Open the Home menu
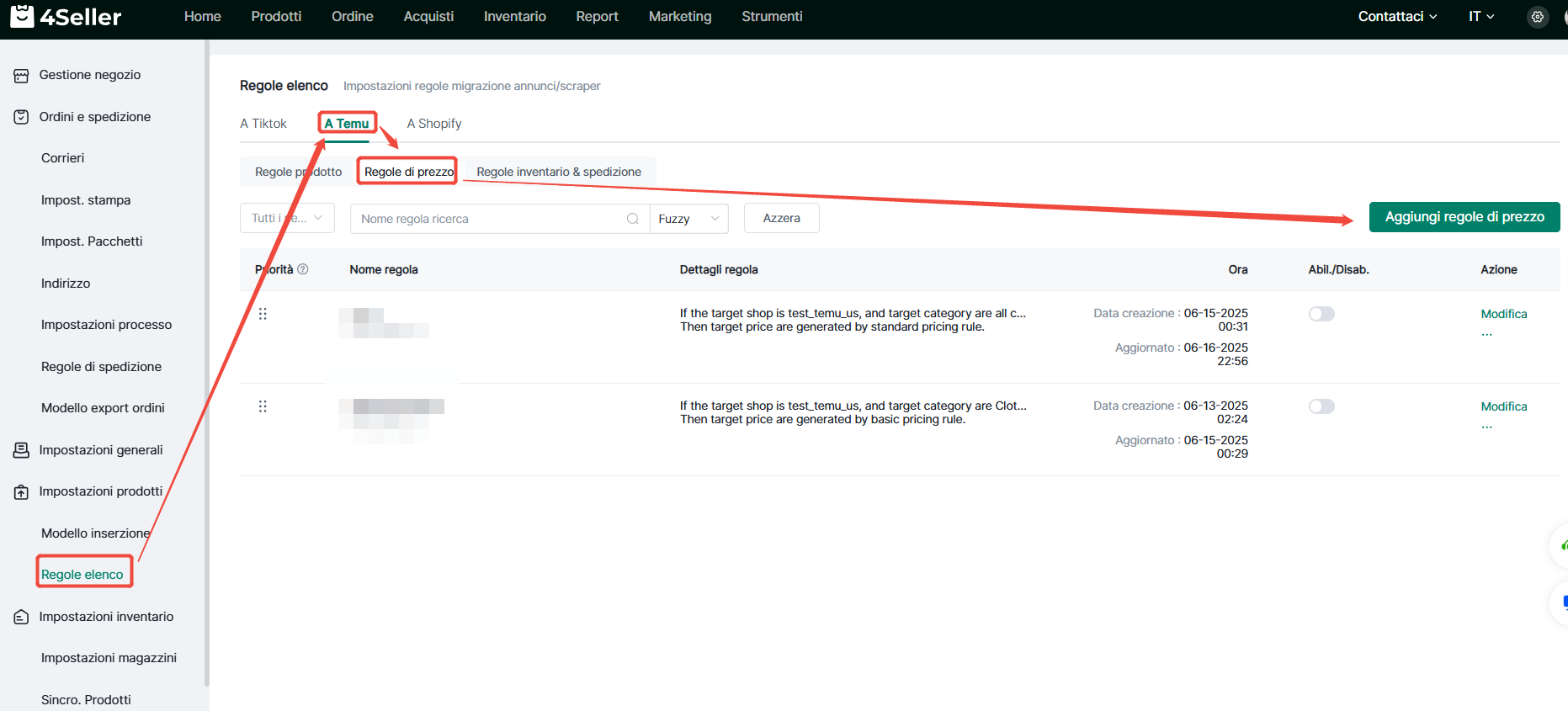 pos(203,16)
